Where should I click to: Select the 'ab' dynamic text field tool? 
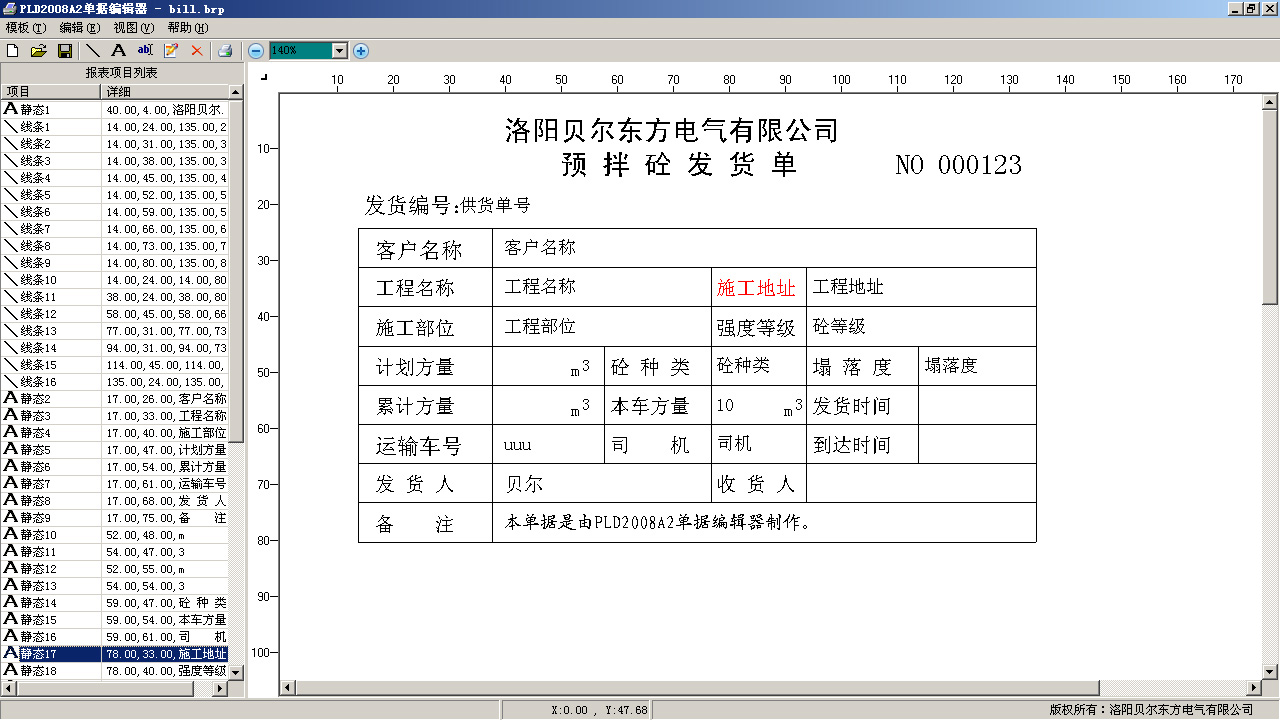[145, 50]
